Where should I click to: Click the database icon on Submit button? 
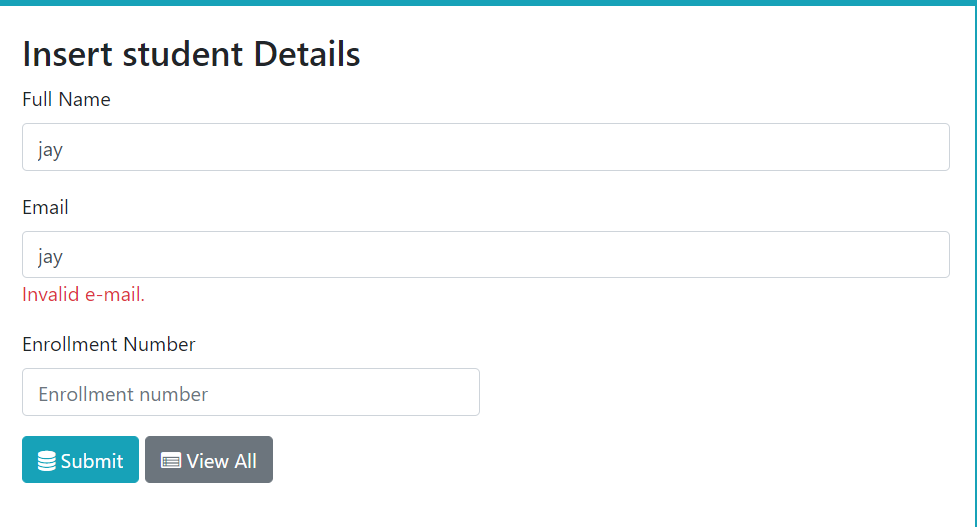(x=47, y=461)
